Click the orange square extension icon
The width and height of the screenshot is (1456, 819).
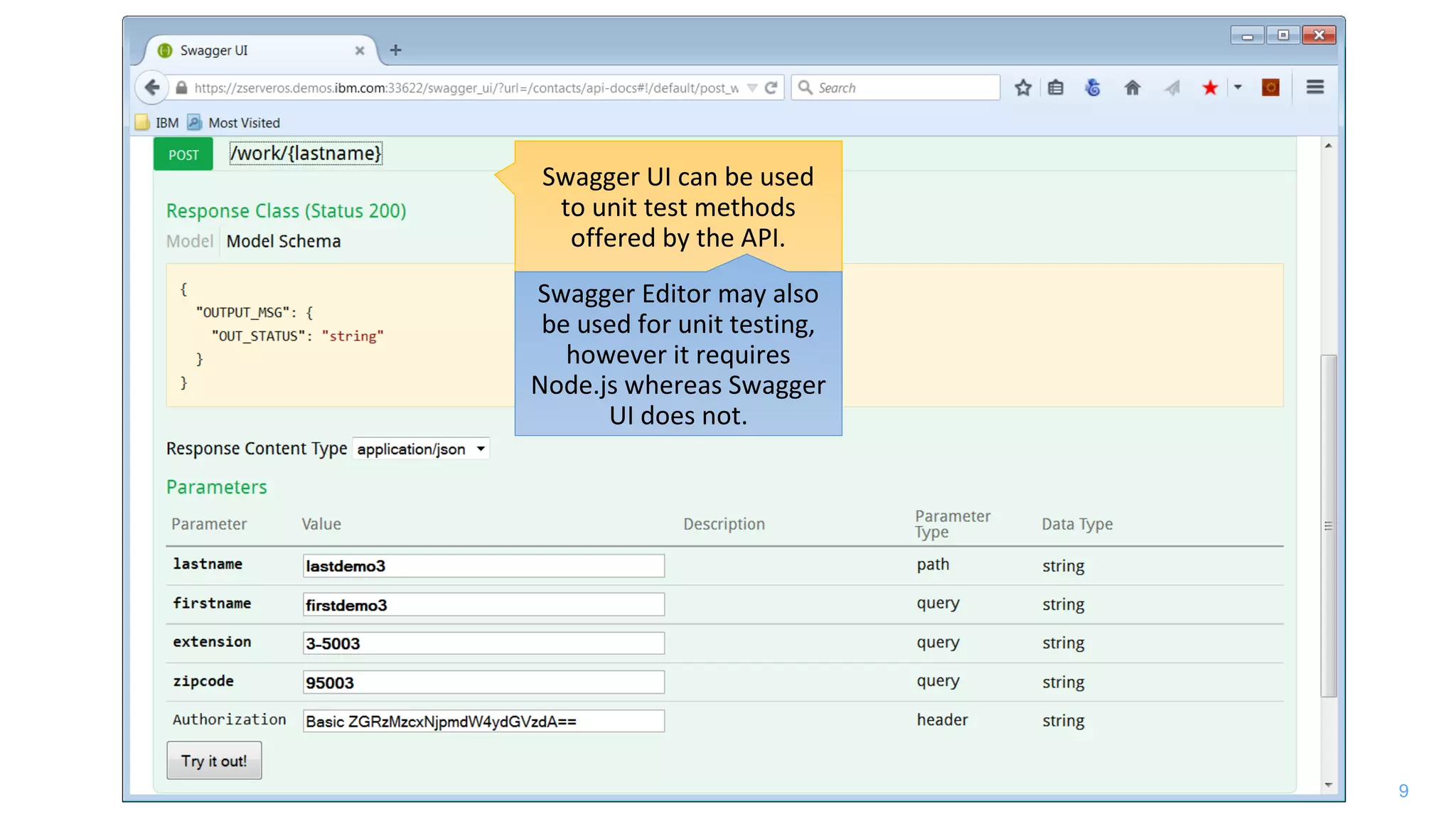1270,87
